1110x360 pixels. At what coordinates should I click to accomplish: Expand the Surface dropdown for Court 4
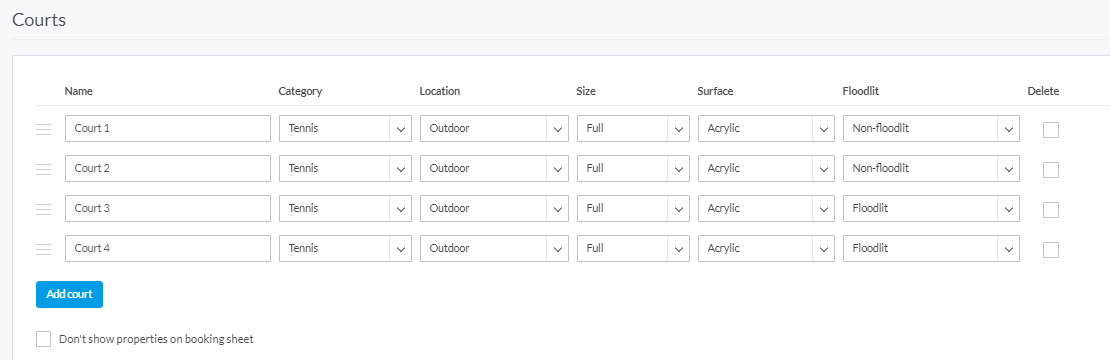click(766, 248)
